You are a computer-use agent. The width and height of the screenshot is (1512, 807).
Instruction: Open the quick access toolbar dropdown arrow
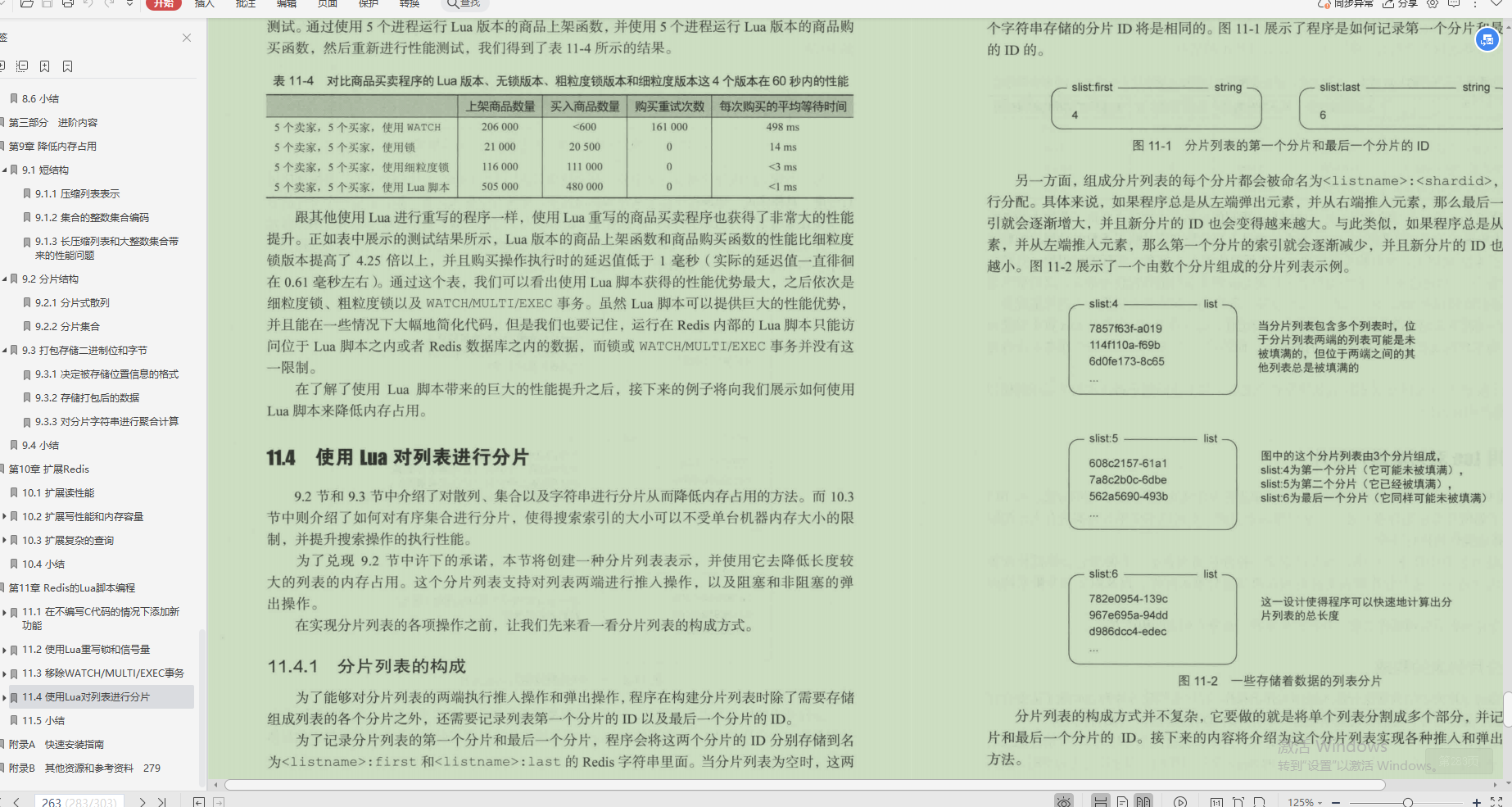point(129,3)
